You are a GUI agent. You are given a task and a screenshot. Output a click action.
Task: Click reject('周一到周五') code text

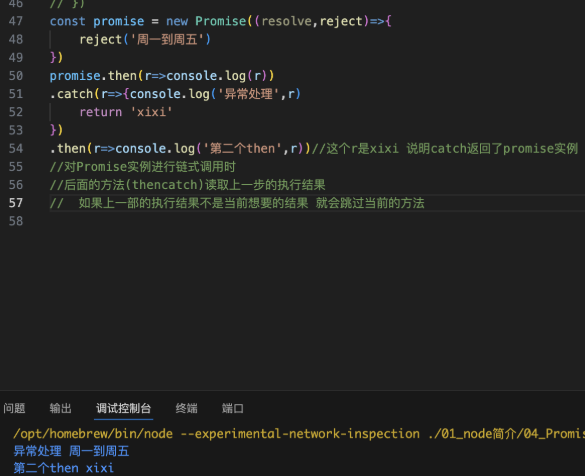[x=145, y=40]
